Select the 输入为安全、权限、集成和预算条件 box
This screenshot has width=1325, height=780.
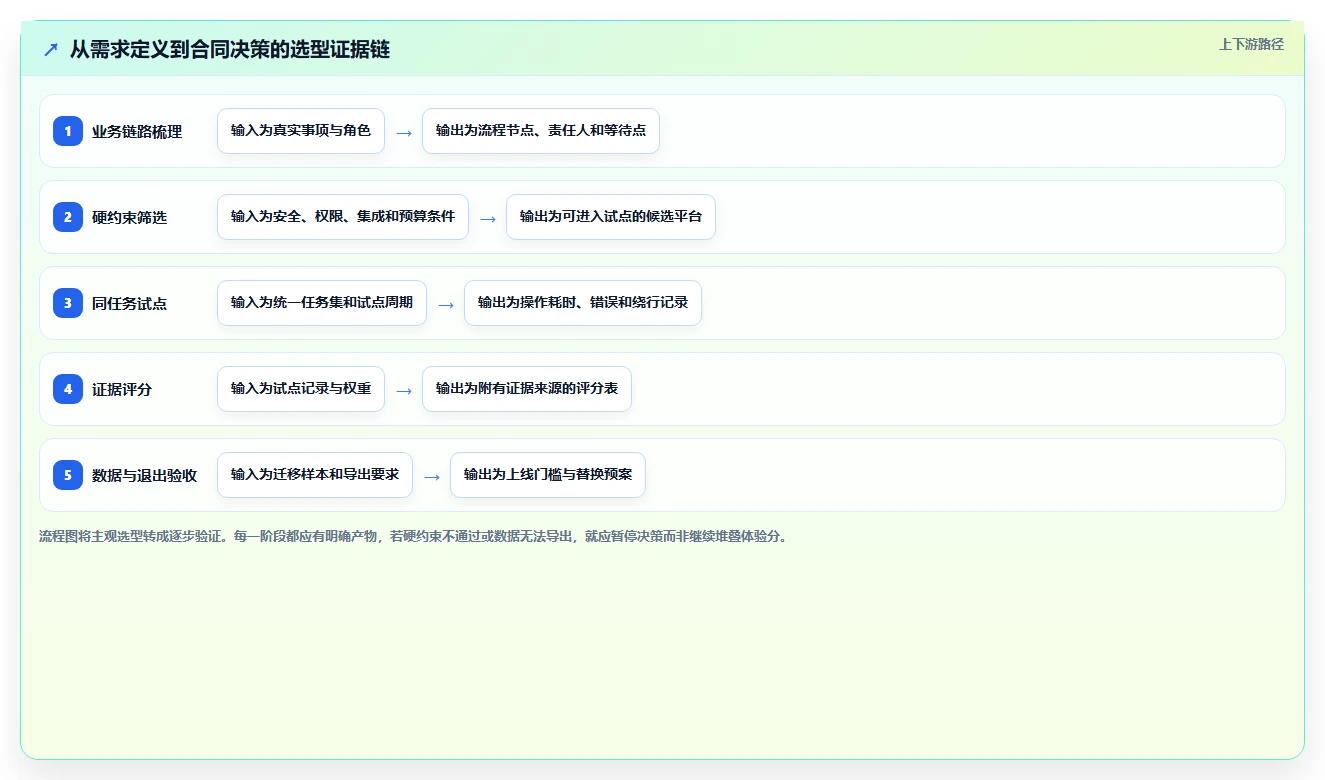(343, 217)
